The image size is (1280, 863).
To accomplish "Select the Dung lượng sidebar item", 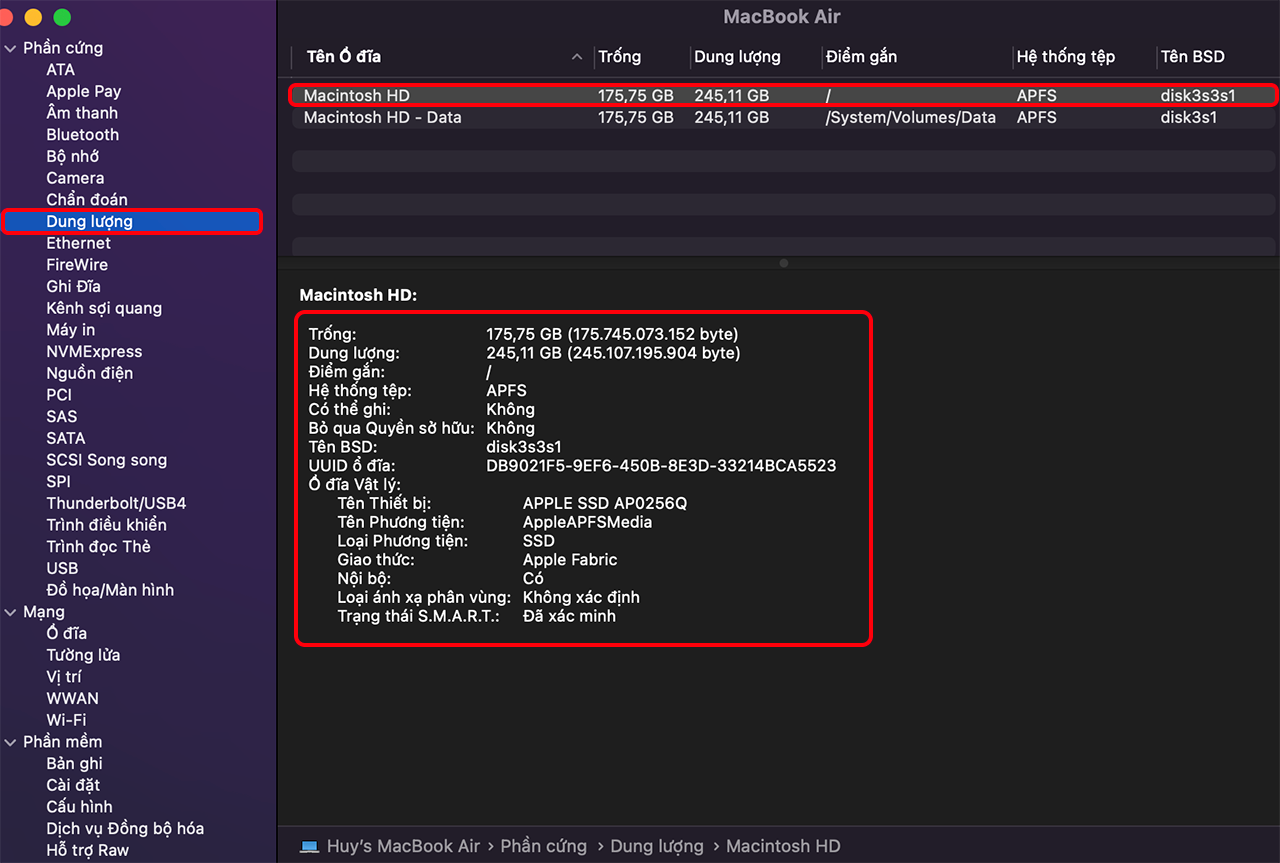I will pyautogui.click(x=132, y=221).
